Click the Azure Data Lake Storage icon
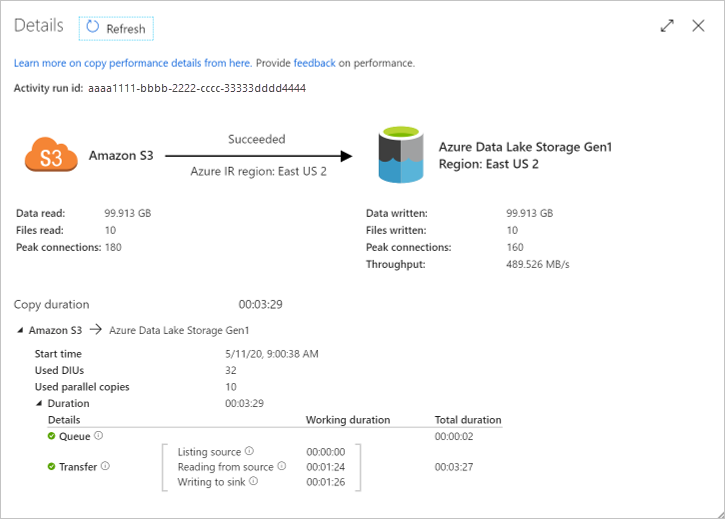The image size is (725, 519). point(401,154)
